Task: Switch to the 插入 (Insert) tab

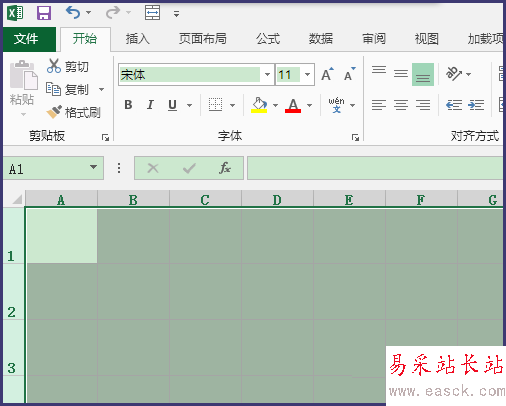Action: (x=137, y=39)
